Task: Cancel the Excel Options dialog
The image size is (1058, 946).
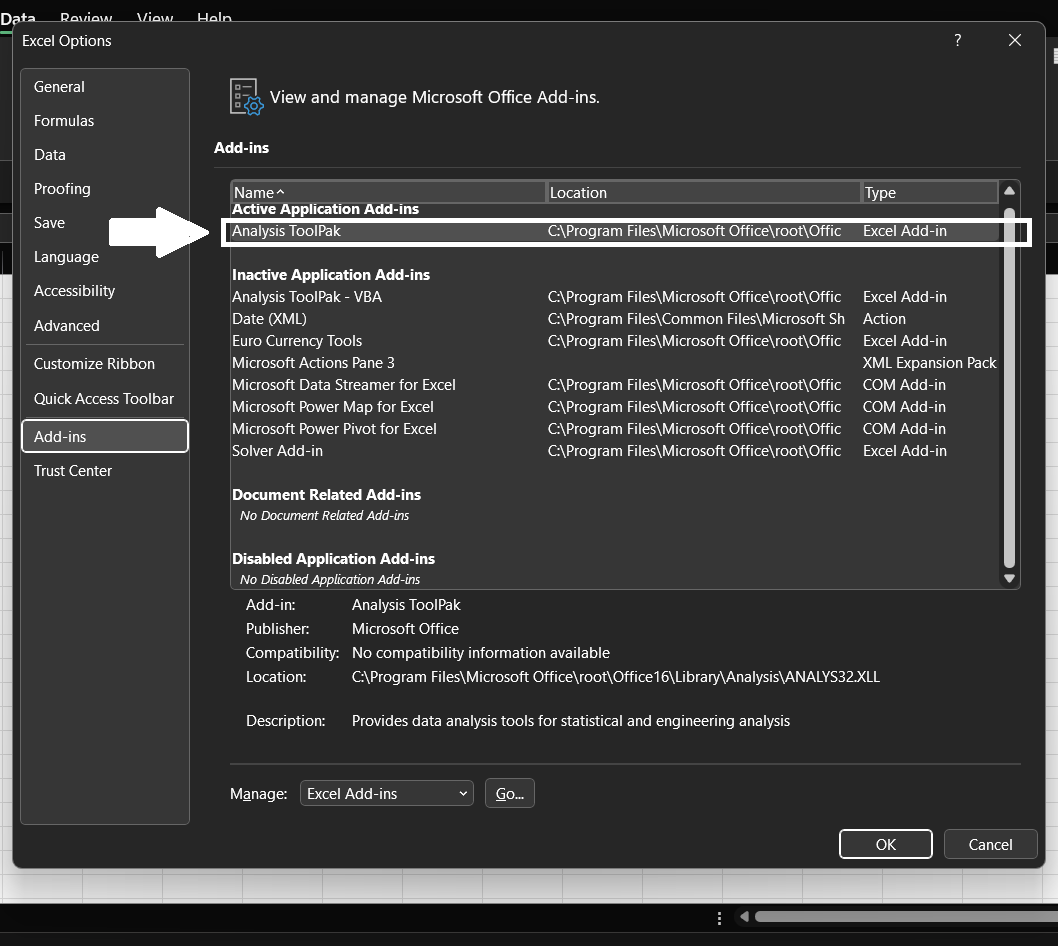Action: tap(990, 844)
